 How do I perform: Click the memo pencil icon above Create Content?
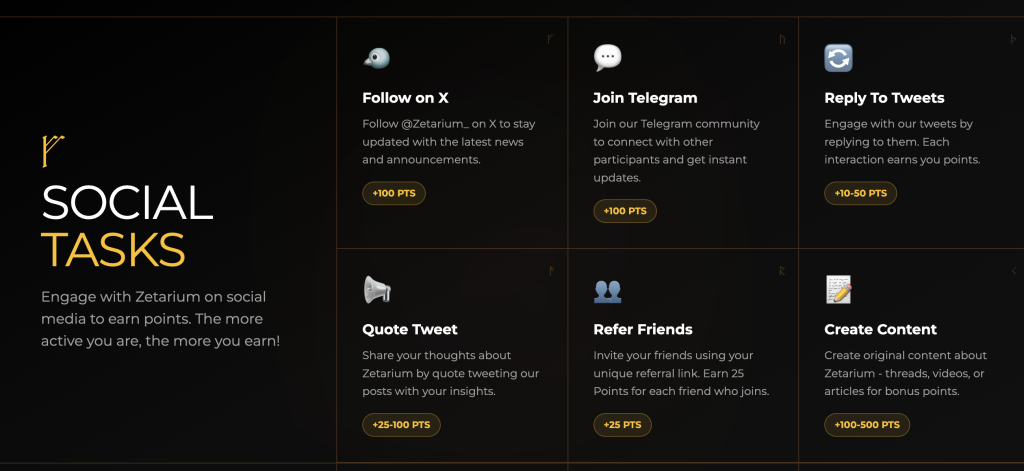click(838, 290)
